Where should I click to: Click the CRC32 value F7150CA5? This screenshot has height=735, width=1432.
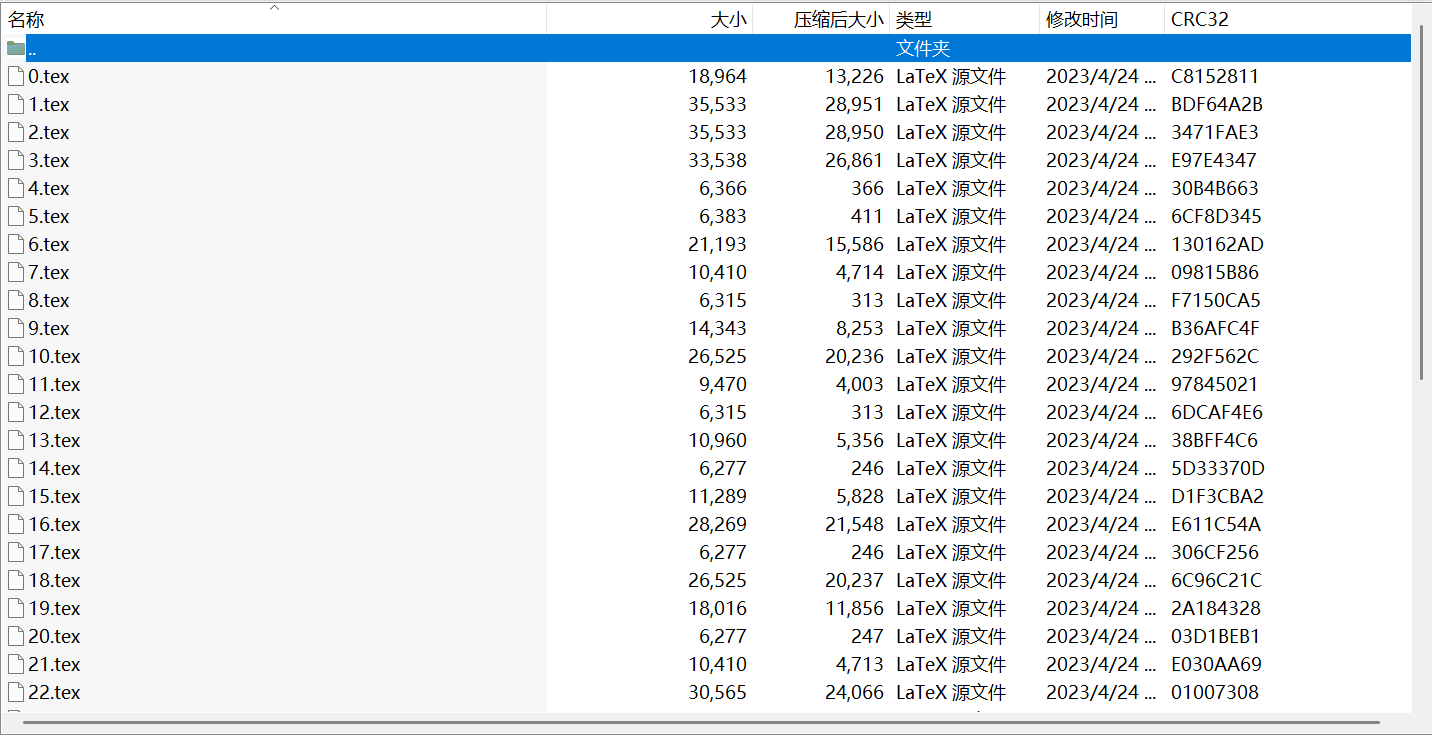1216,300
